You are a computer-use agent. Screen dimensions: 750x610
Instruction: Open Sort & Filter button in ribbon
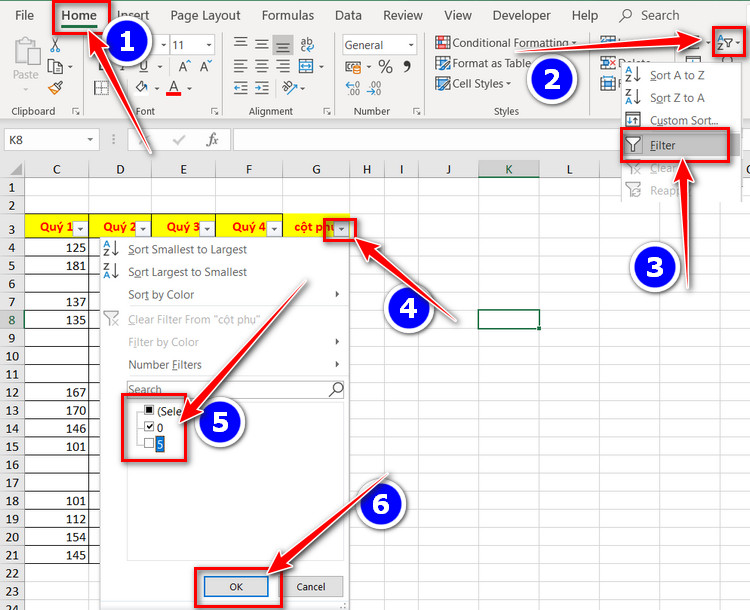point(728,43)
